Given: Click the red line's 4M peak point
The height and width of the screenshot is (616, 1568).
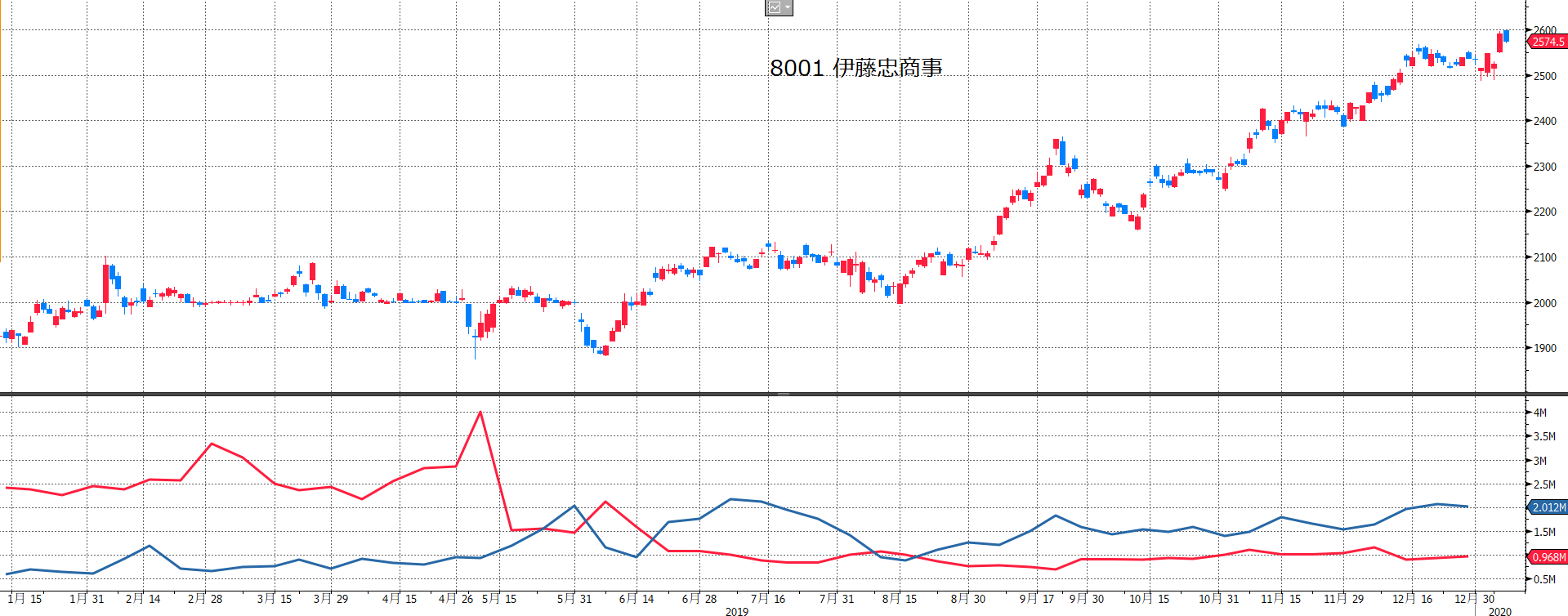Looking at the screenshot, I should click(x=480, y=412).
